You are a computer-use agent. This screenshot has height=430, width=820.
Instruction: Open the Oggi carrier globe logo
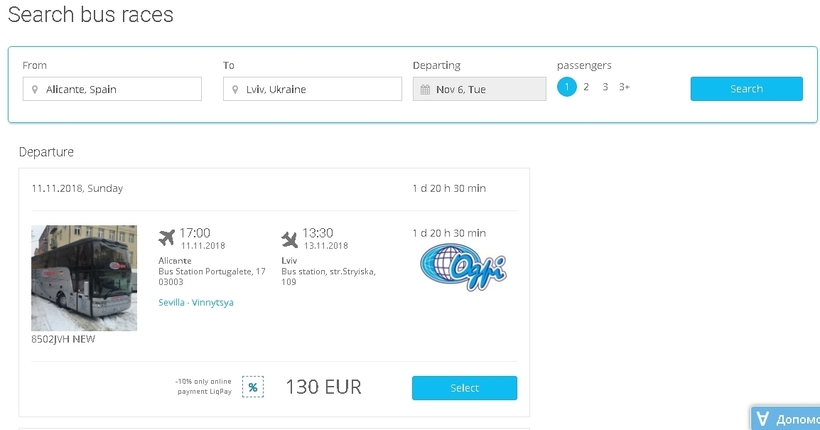click(x=463, y=267)
